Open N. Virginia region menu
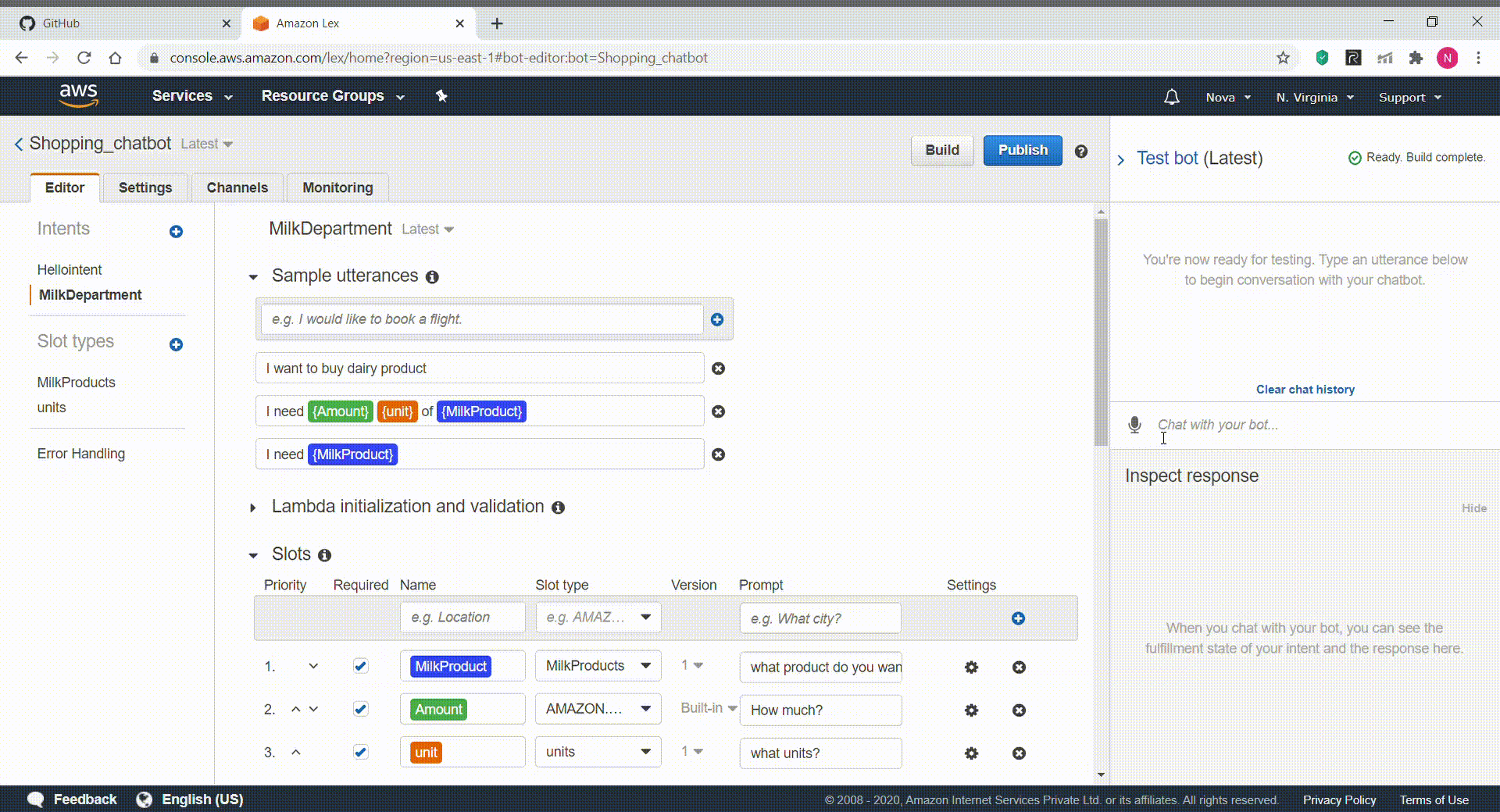1500x812 pixels. pos(1315,98)
